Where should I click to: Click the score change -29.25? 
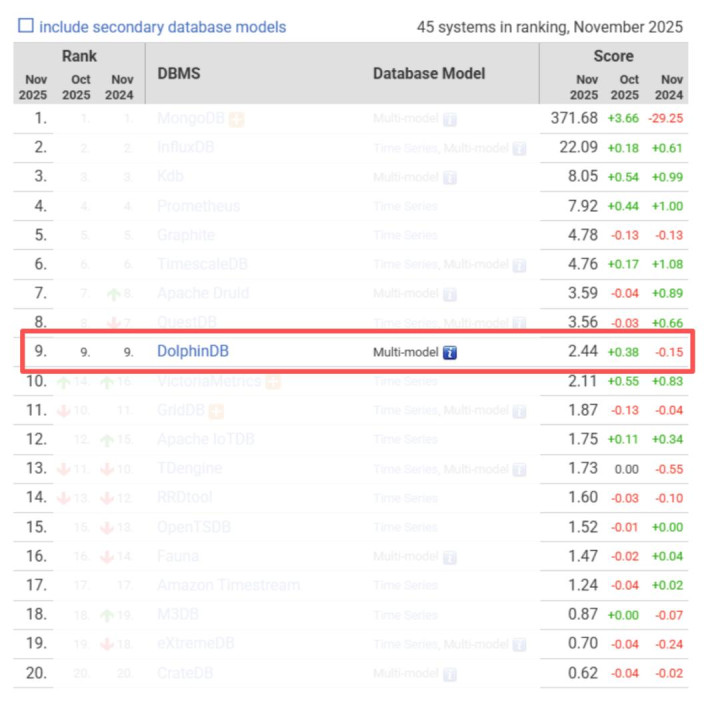click(666, 118)
